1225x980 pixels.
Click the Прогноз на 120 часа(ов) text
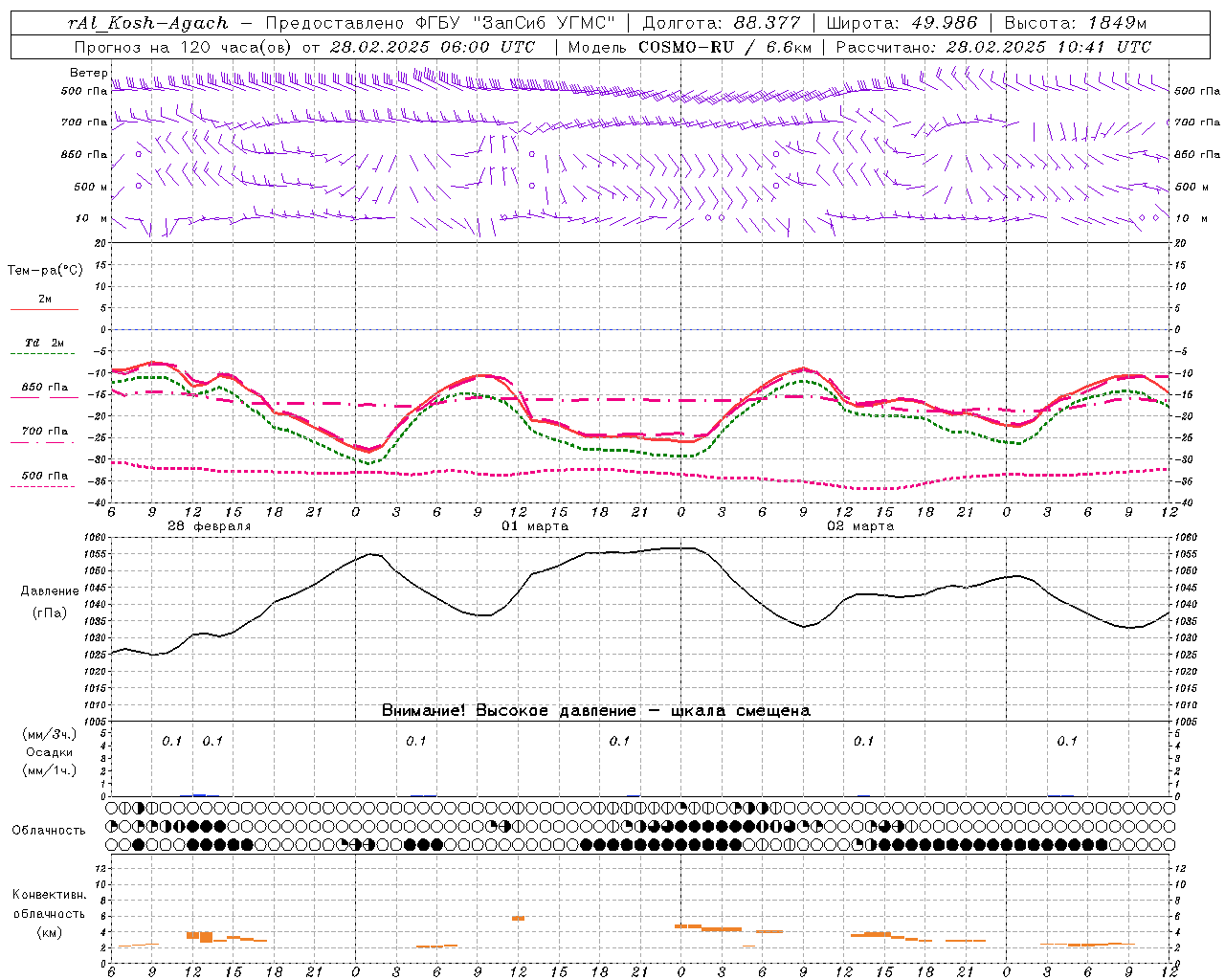pyautogui.click(x=185, y=47)
